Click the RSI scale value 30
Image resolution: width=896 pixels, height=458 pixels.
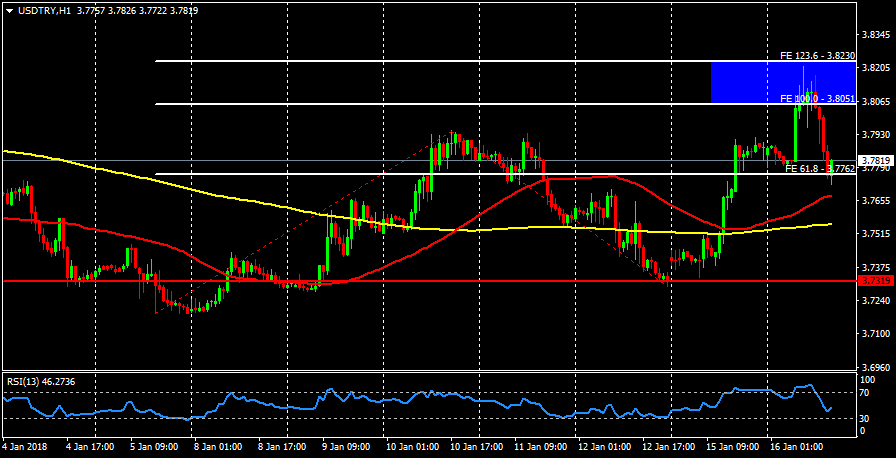pos(866,418)
